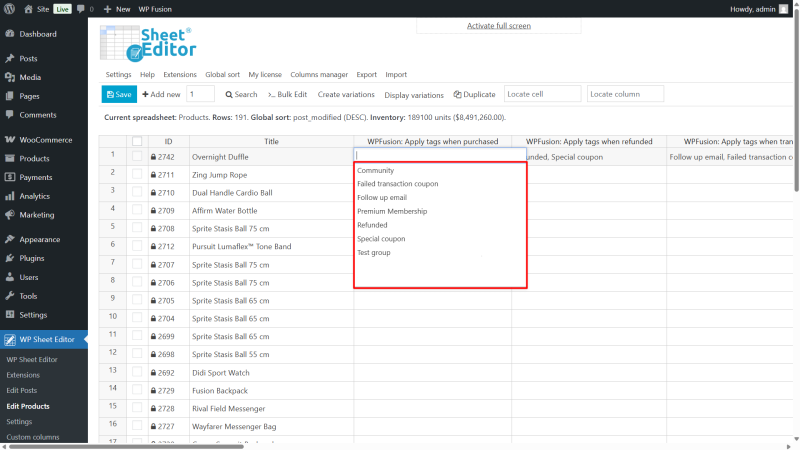Click the vertical page scrollbar thumb

click(796, 99)
